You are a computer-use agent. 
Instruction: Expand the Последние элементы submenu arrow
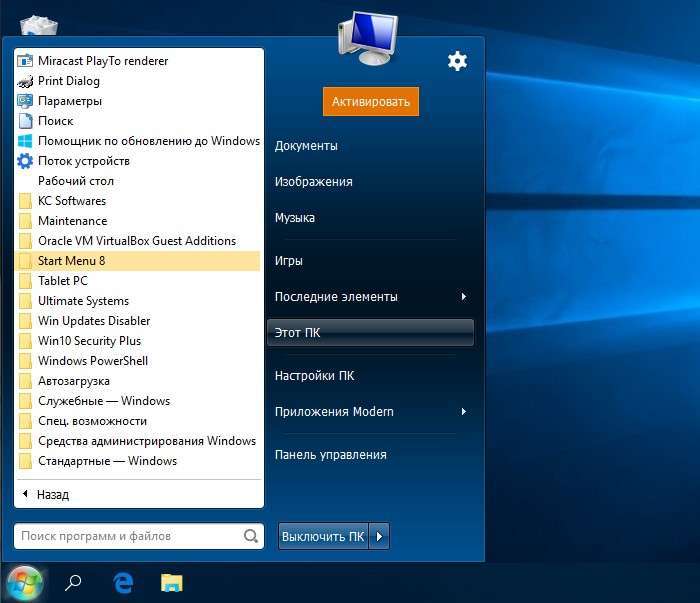point(464,296)
